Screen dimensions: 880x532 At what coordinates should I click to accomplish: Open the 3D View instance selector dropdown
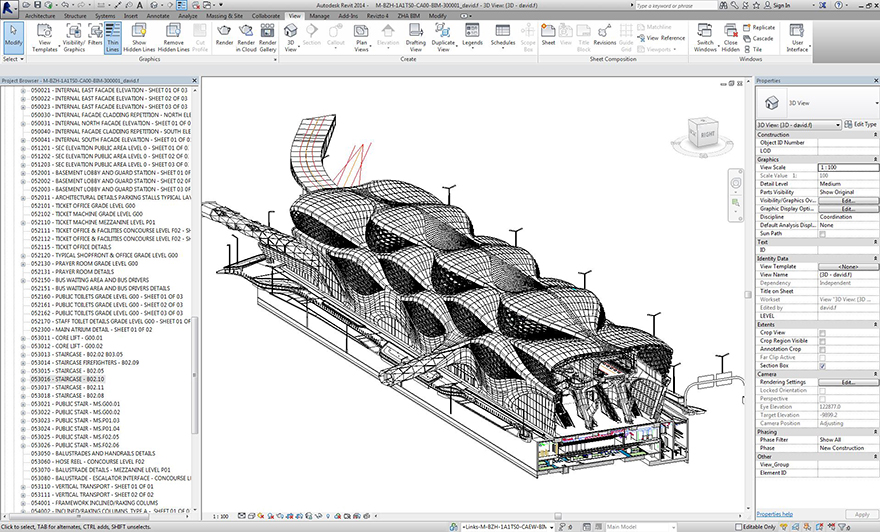tap(799, 125)
